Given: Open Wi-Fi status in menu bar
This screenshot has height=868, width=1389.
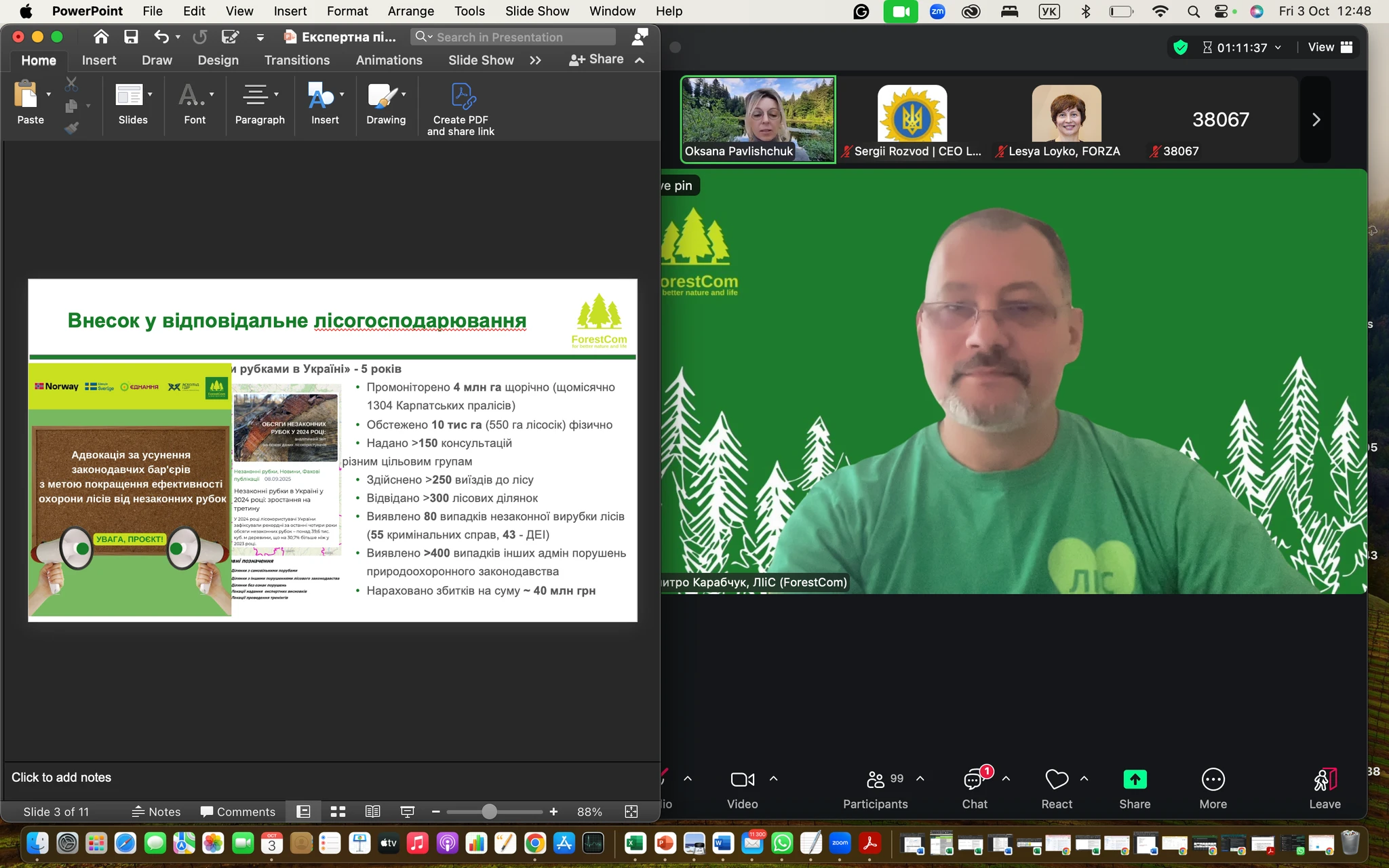Looking at the screenshot, I should pos(1160,11).
